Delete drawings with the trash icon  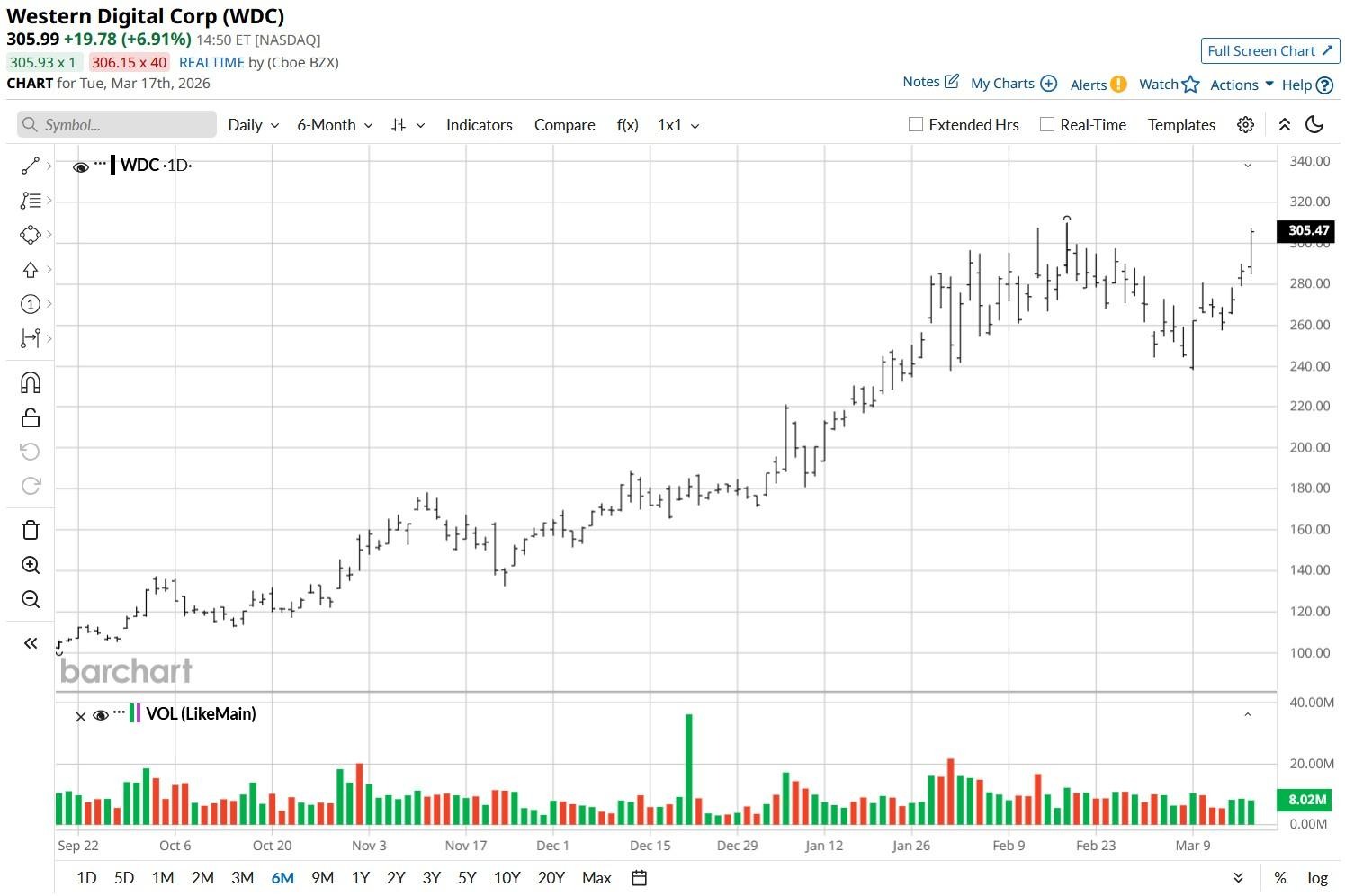click(30, 530)
